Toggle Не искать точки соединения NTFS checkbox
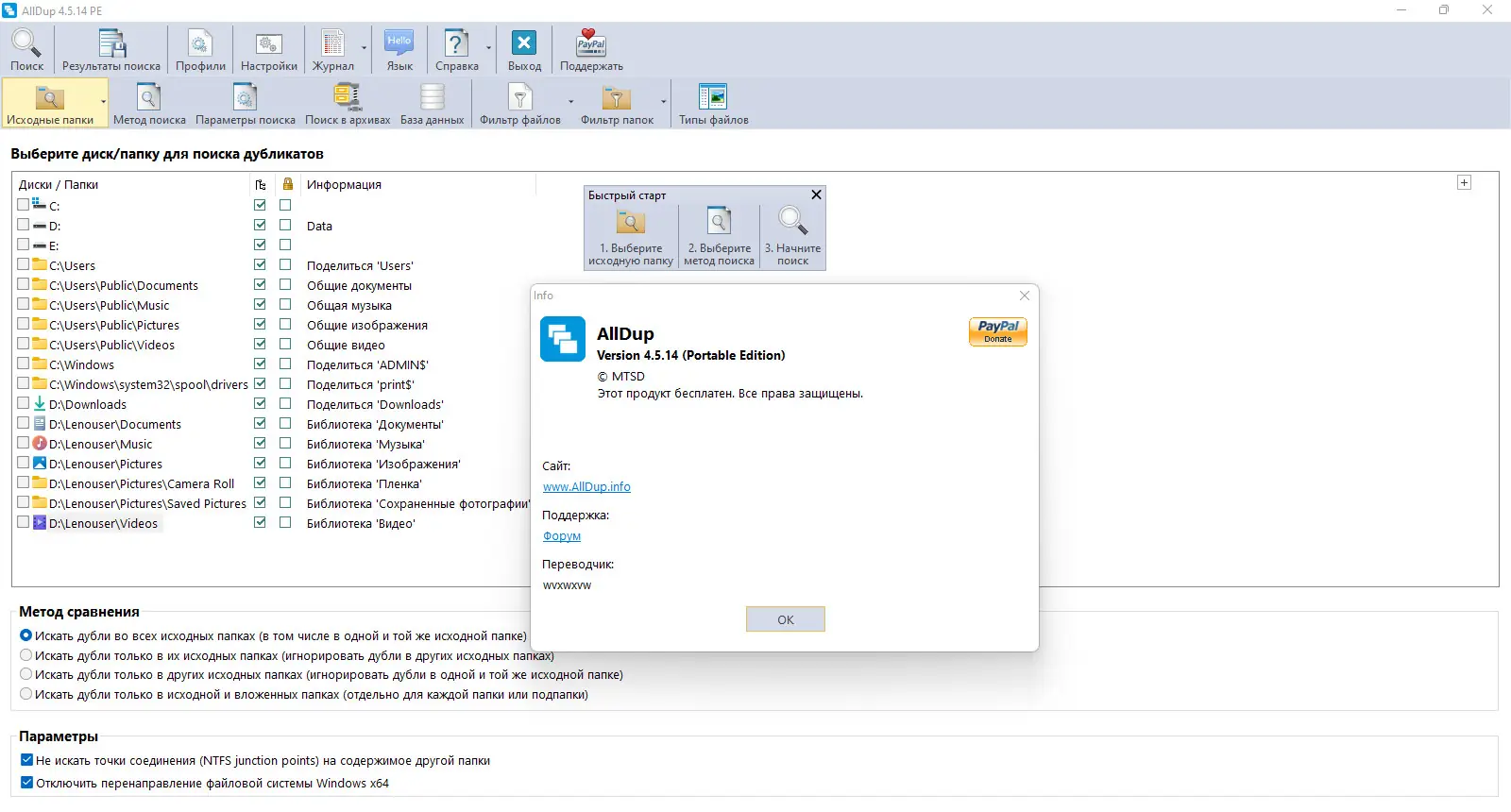 [26, 760]
